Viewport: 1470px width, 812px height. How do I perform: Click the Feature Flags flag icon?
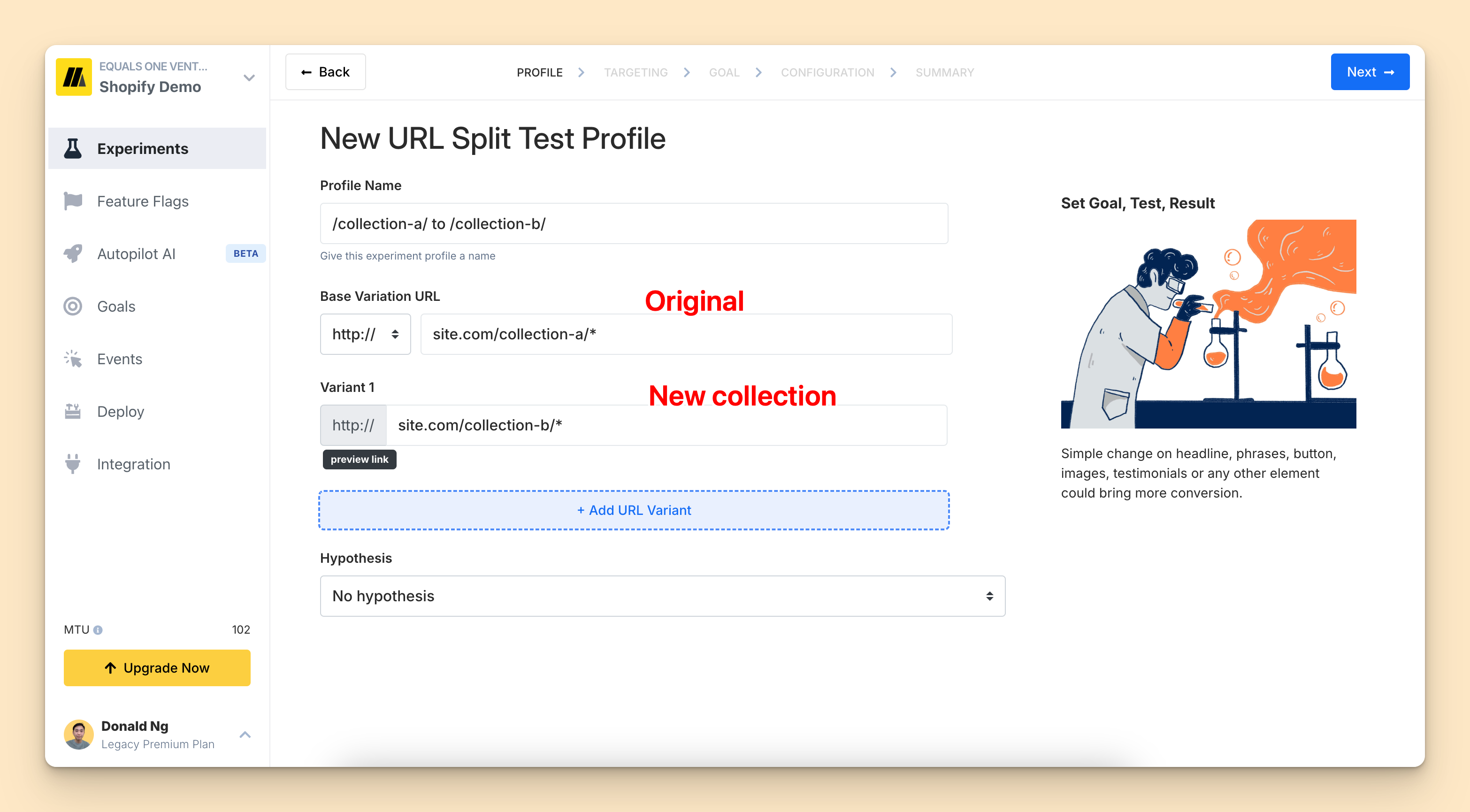coord(72,201)
